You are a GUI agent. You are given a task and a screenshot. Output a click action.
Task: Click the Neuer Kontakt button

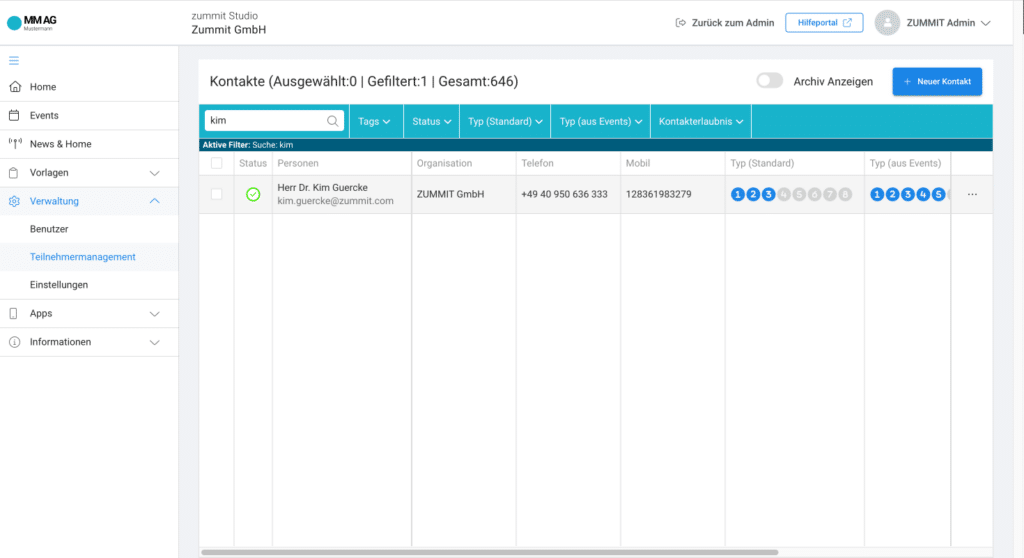tap(937, 81)
